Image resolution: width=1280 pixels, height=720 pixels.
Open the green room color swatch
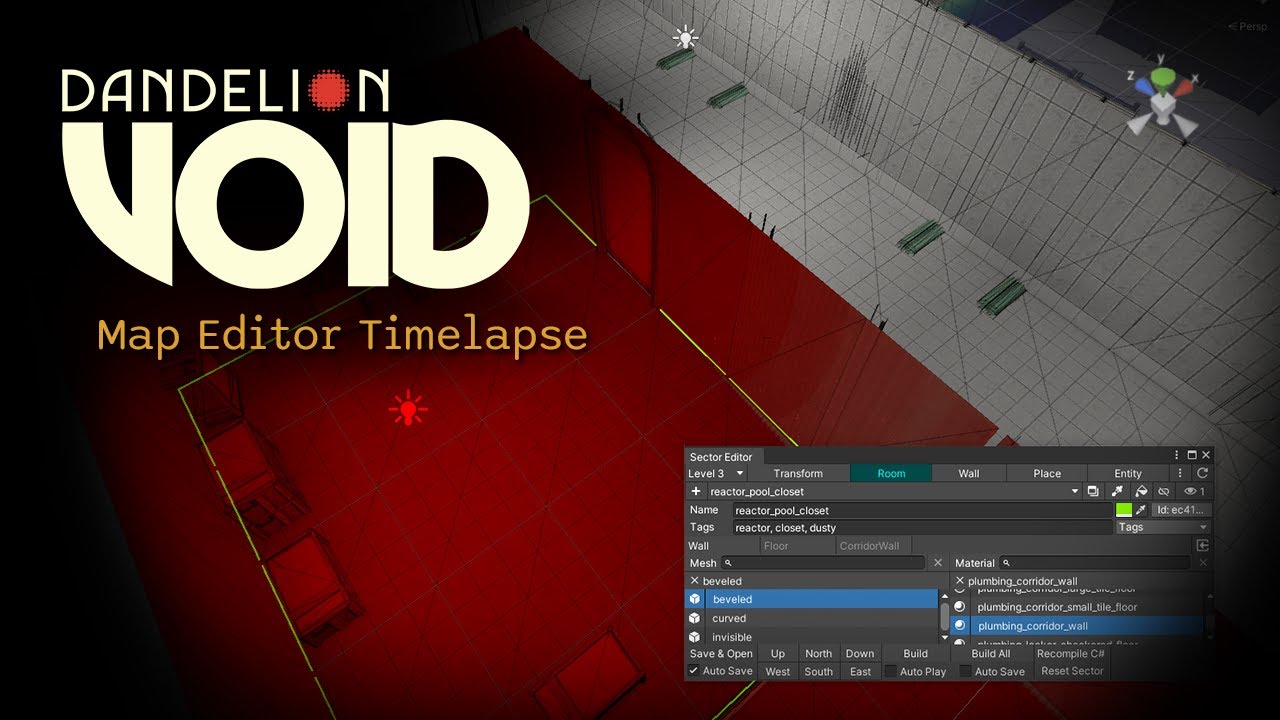[1123, 510]
